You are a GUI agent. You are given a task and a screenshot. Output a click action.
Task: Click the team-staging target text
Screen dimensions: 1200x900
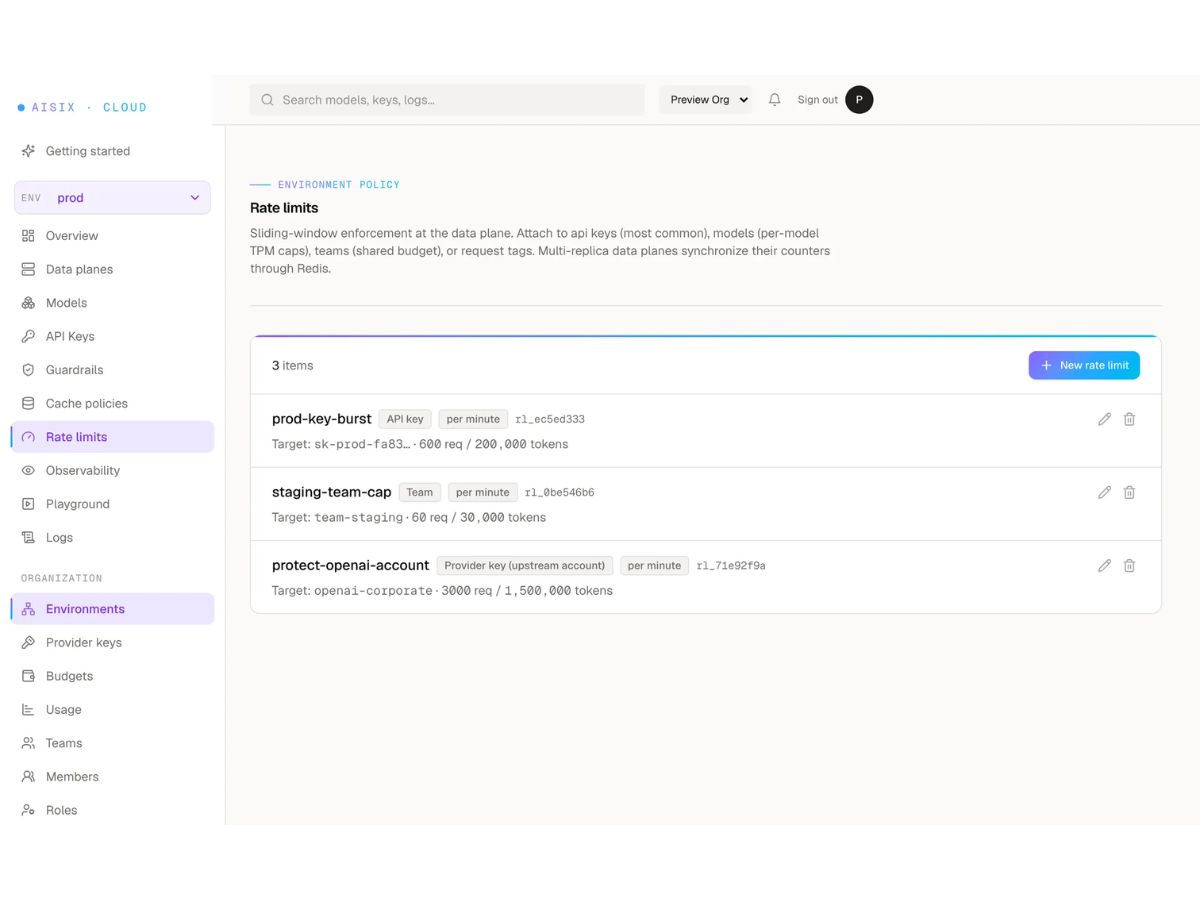358,517
